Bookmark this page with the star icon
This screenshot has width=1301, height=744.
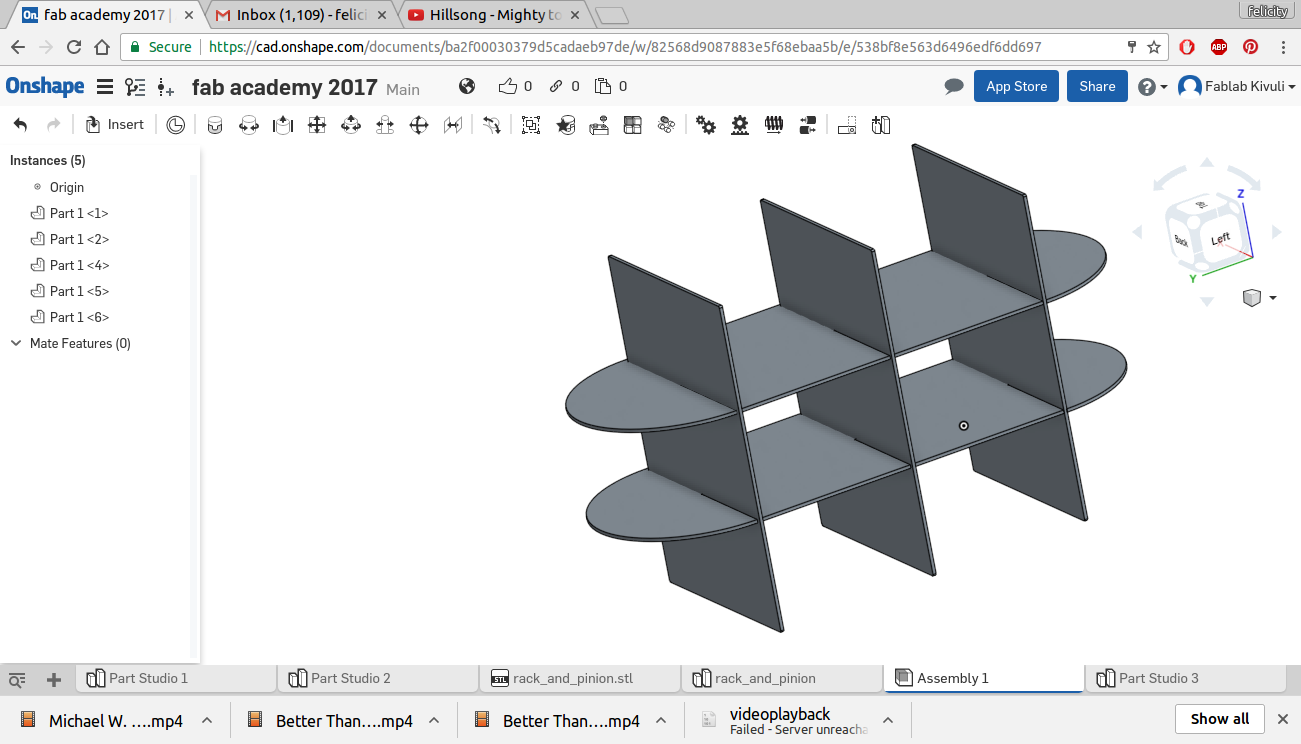pyautogui.click(x=1154, y=47)
